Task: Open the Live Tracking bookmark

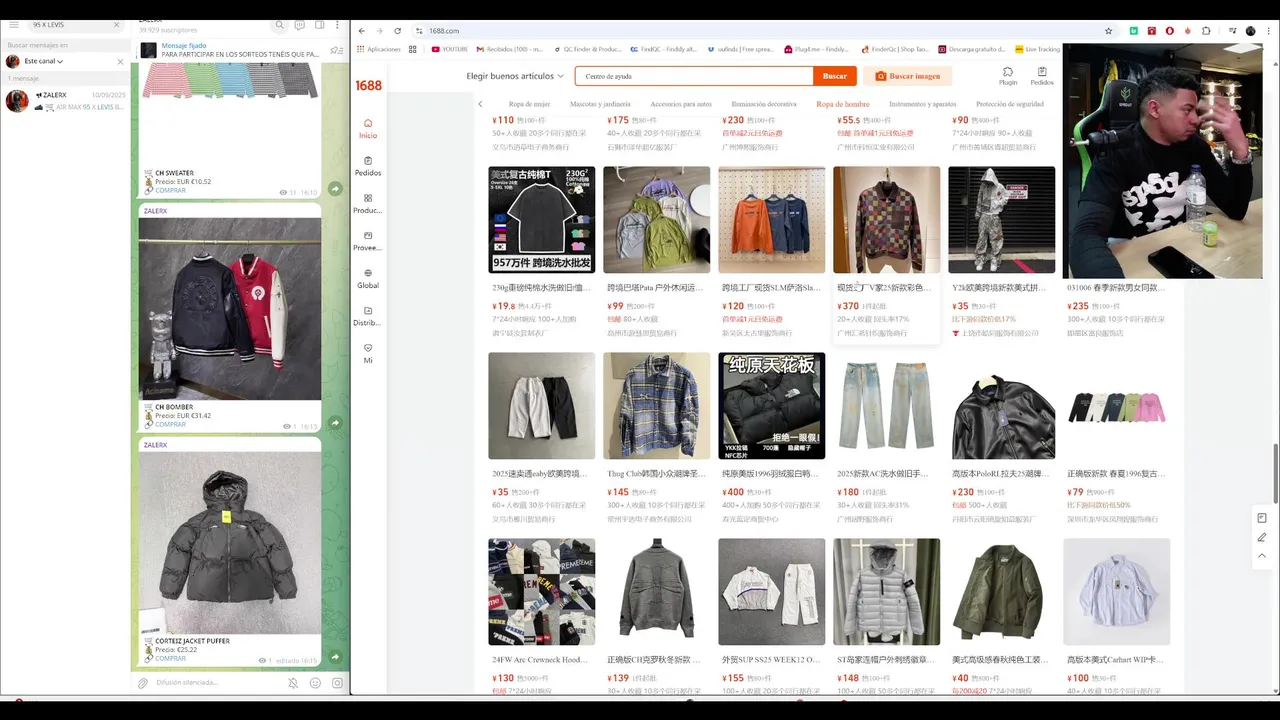Action: 1037,49
